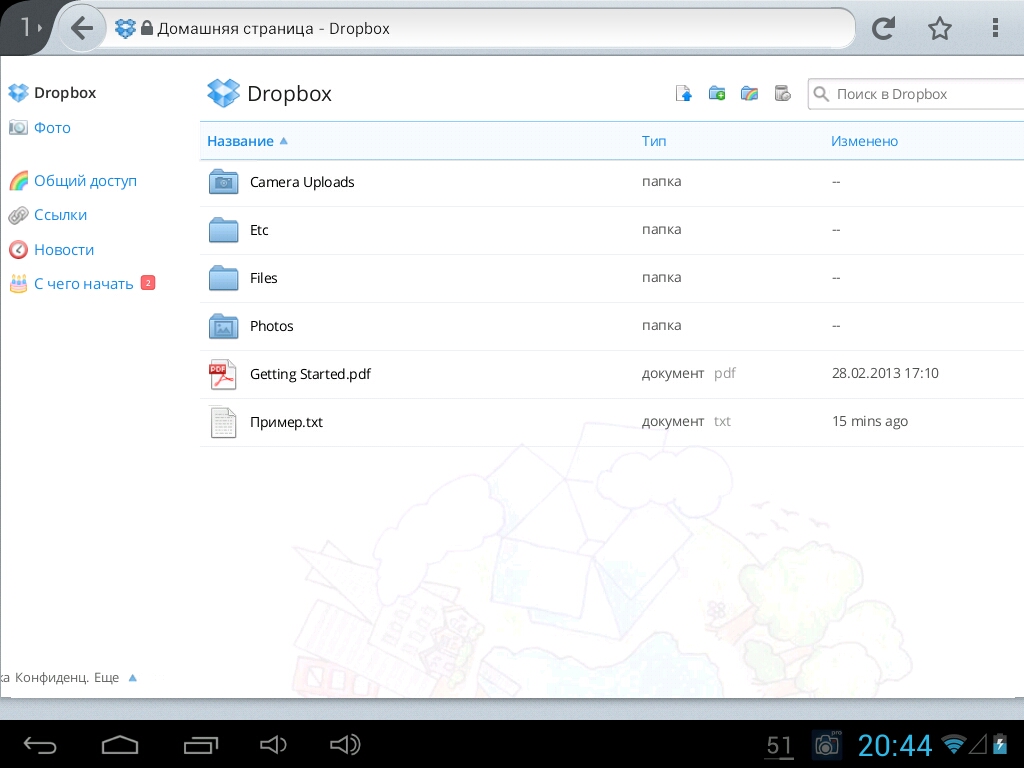
Task: Tap the Android recent apps button
Action: (x=200, y=745)
